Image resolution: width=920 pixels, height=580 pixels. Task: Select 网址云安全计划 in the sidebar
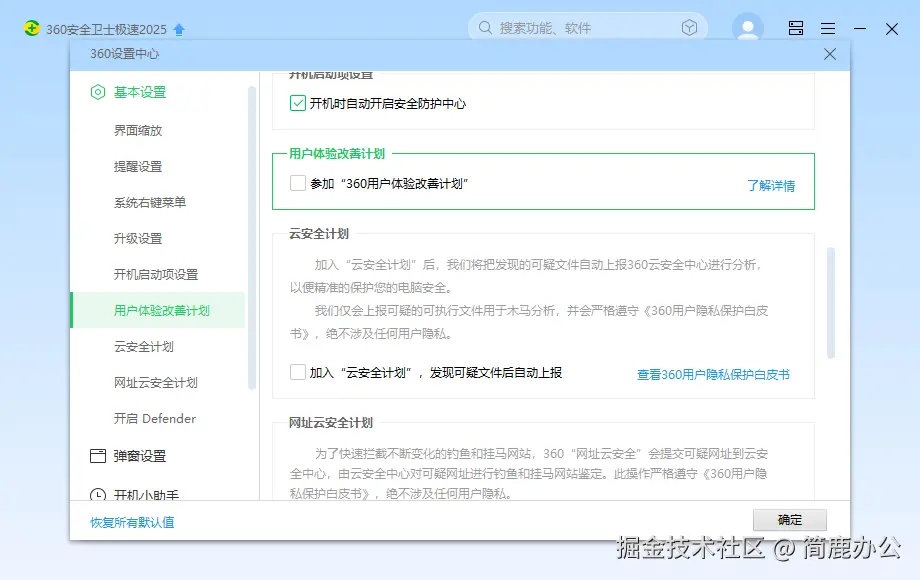tap(155, 382)
